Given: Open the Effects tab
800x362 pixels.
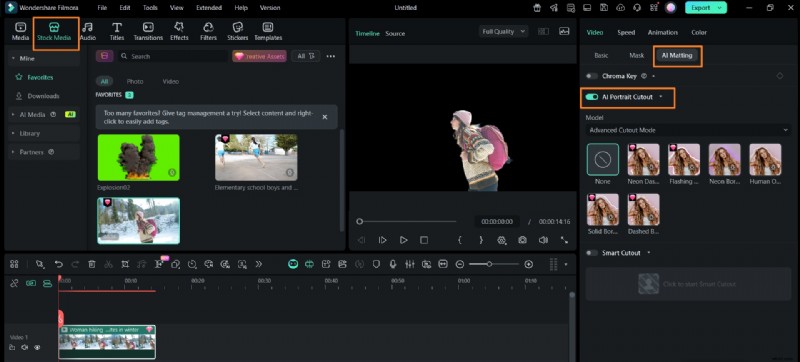Looking at the screenshot, I should click(179, 32).
